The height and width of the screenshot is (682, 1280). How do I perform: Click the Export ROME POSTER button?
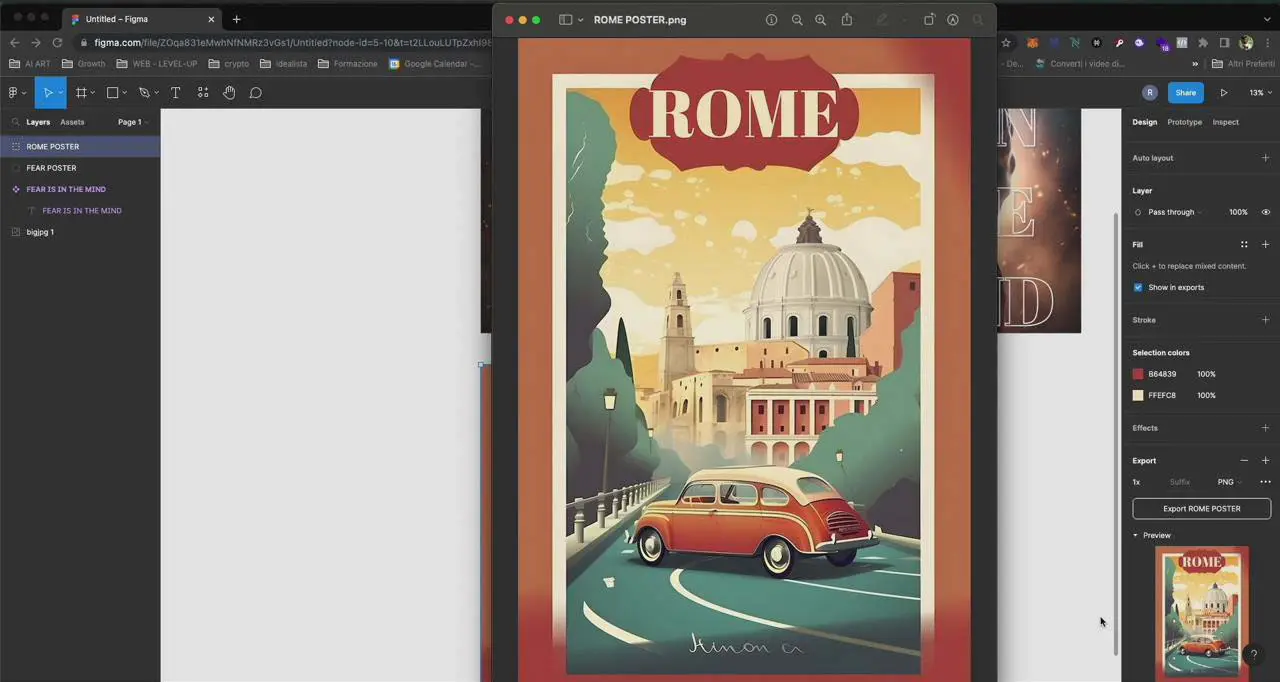pyautogui.click(x=1201, y=509)
